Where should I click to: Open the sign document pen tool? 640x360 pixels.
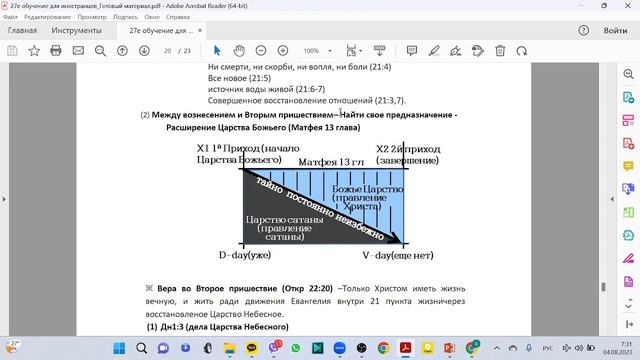pos(456,51)
